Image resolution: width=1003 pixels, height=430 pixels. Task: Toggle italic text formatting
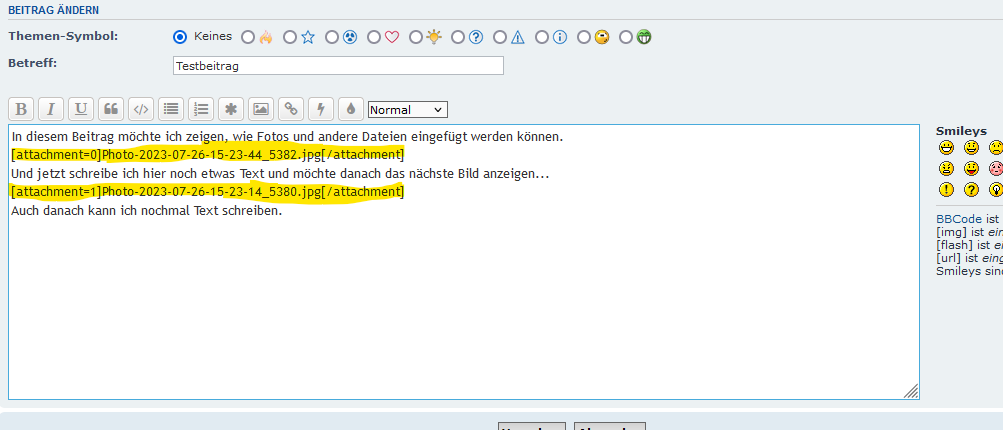click(x=51, y=109)
